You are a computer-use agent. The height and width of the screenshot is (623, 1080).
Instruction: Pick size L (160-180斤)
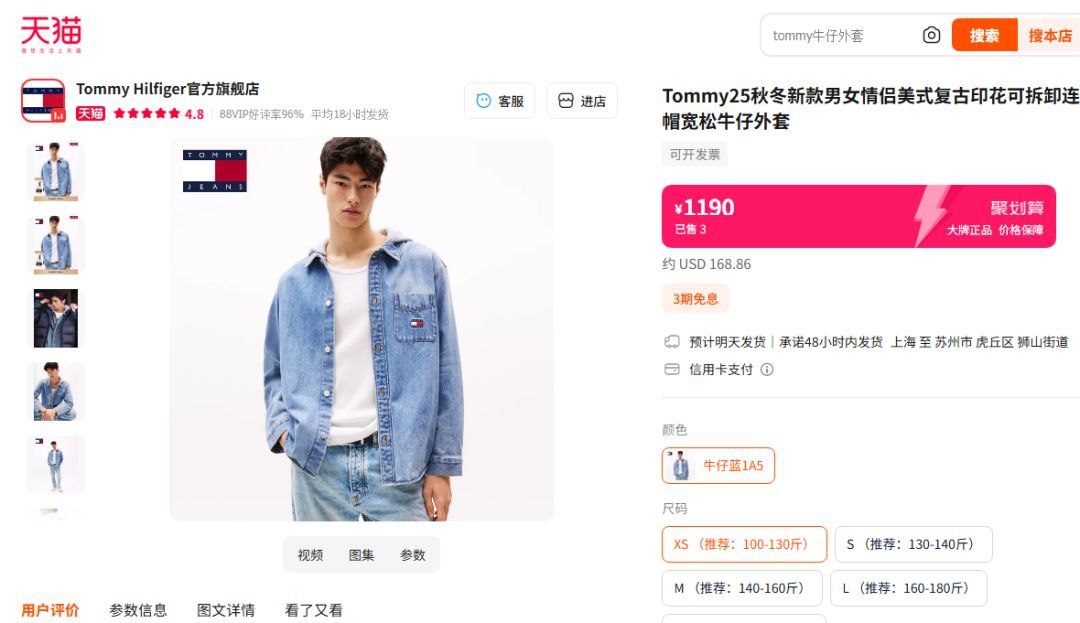click(x=907, y=588)
